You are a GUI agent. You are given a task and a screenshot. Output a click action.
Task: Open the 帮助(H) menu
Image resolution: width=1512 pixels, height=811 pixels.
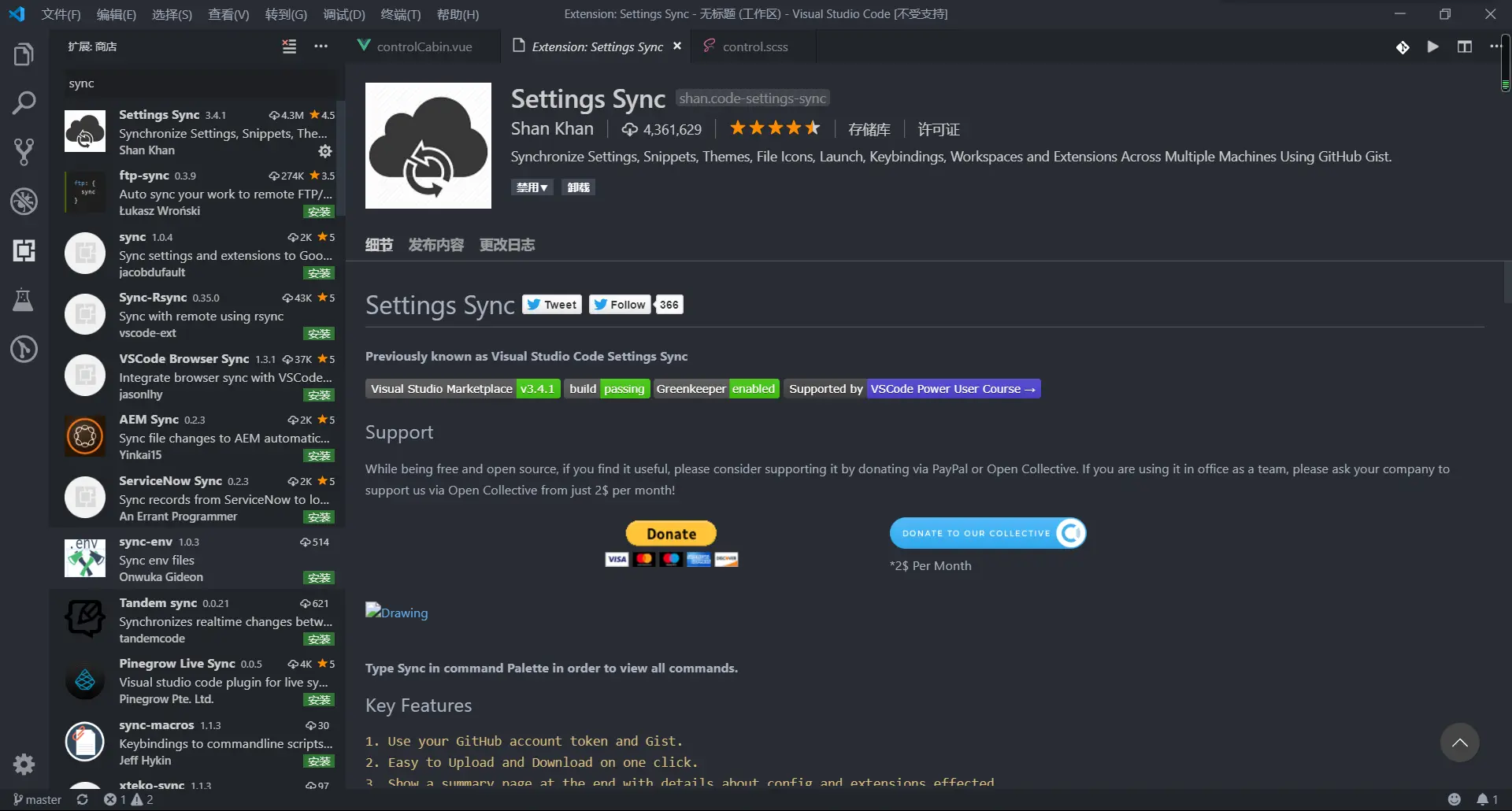[x=458, y=14]
